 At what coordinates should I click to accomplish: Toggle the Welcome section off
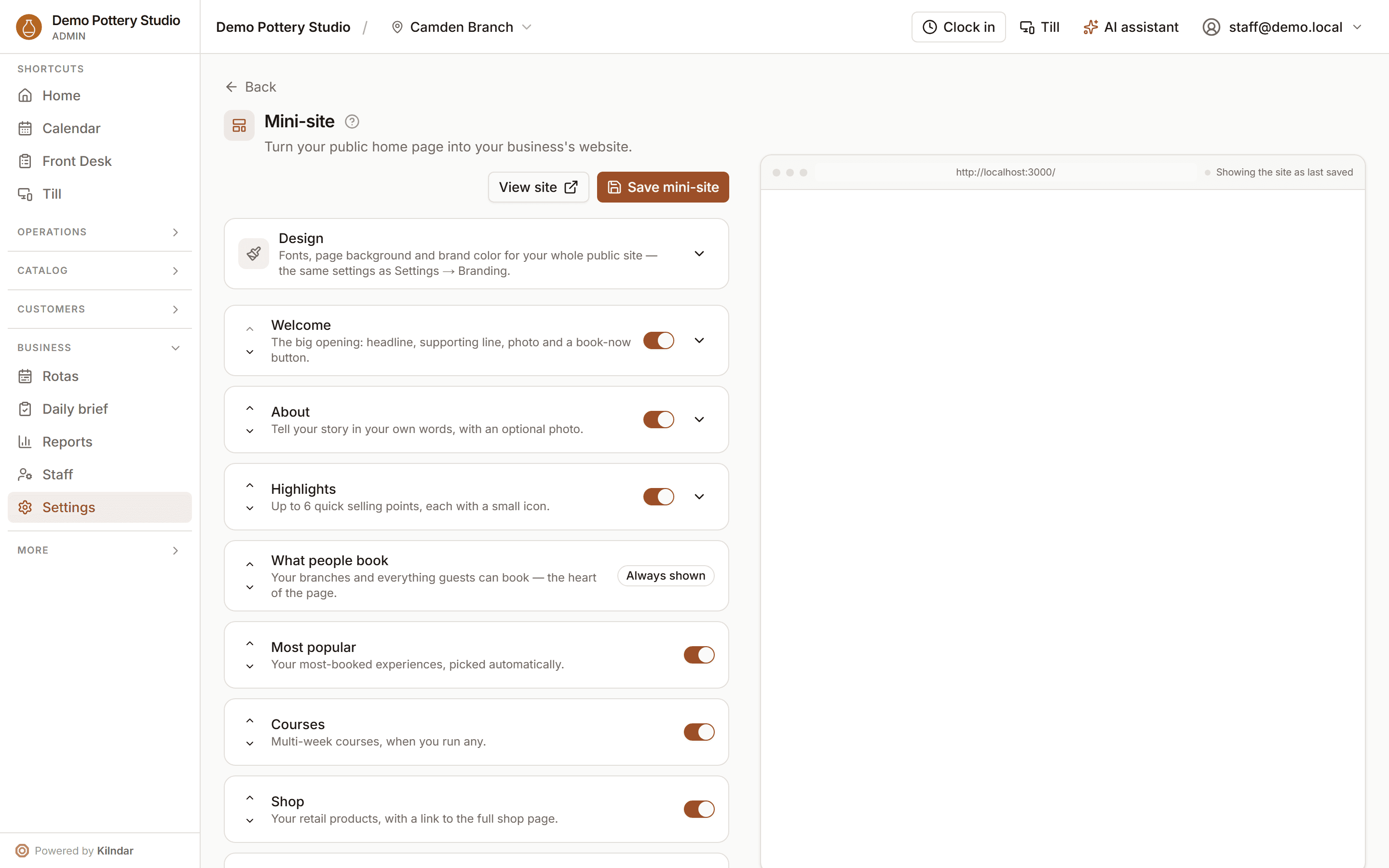[658, 340]
